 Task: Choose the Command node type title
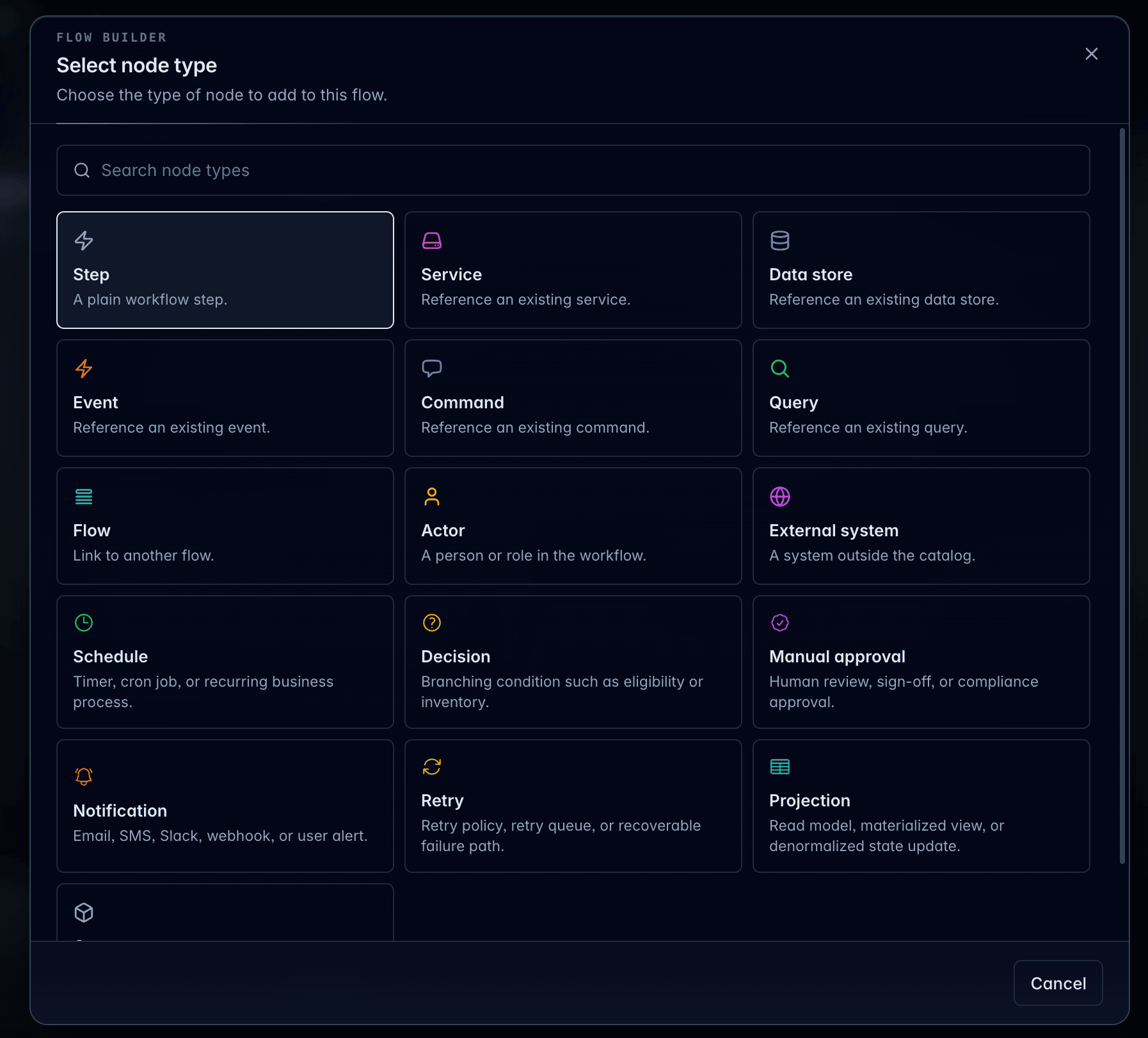coord(463,403)
